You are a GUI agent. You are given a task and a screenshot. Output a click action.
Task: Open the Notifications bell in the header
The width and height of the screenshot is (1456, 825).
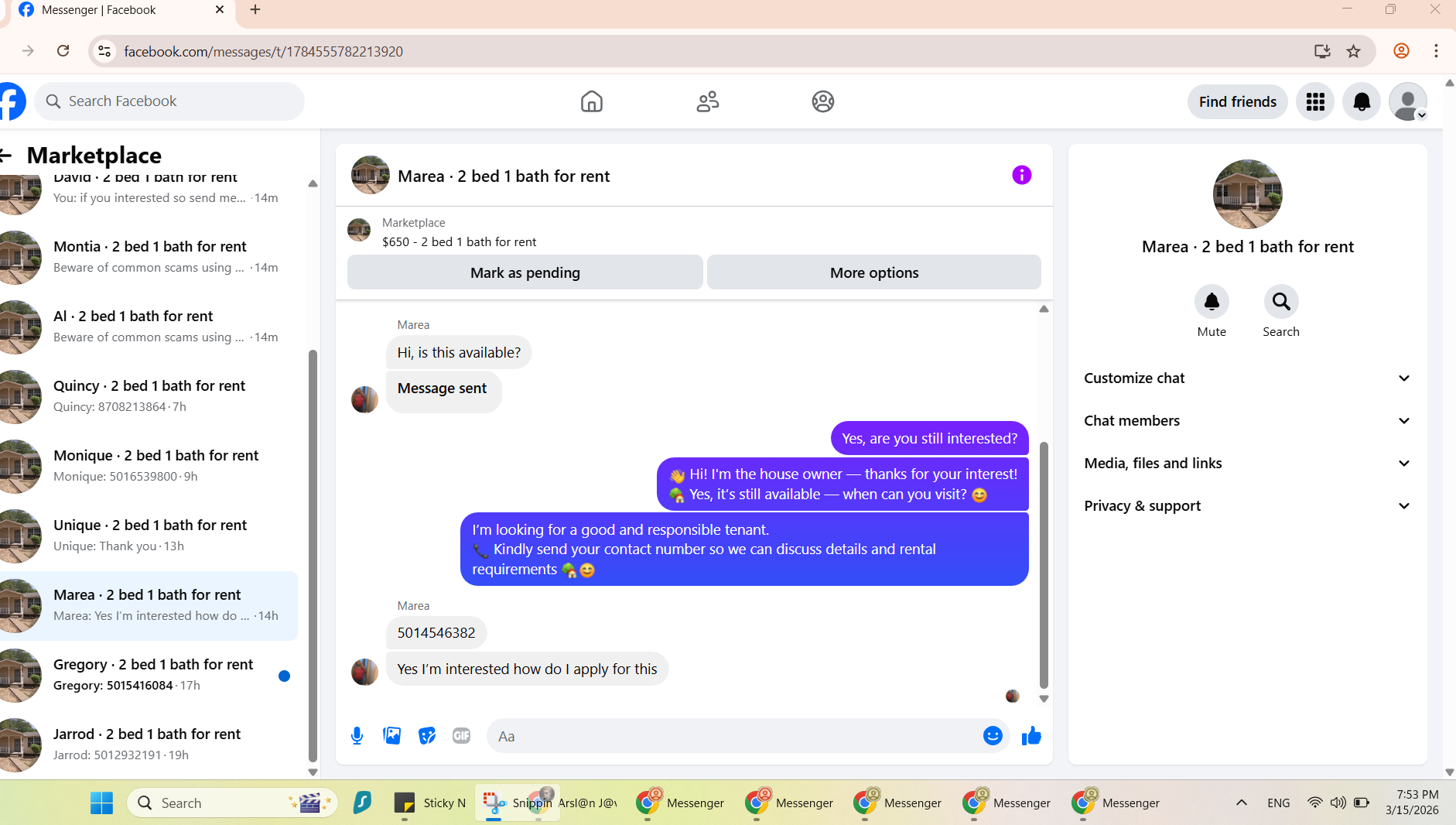pyautogui.click(x=1362, y=101)
